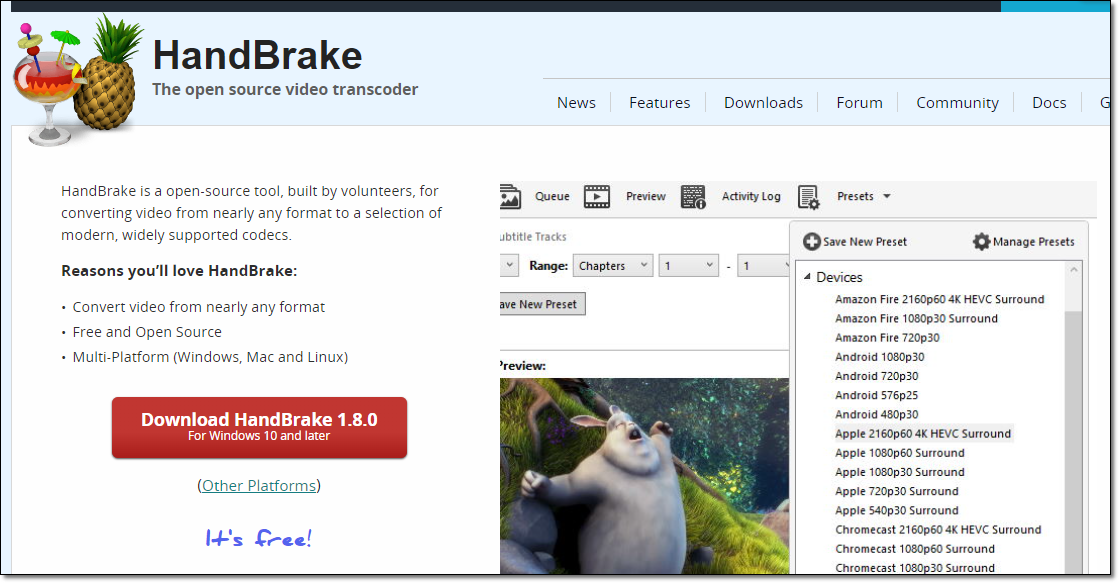This screenshot has width=1119, height=583.
Task: Click the 'It's free!' handwritten text
Action: pyautogui.click(x=258, y=538)
